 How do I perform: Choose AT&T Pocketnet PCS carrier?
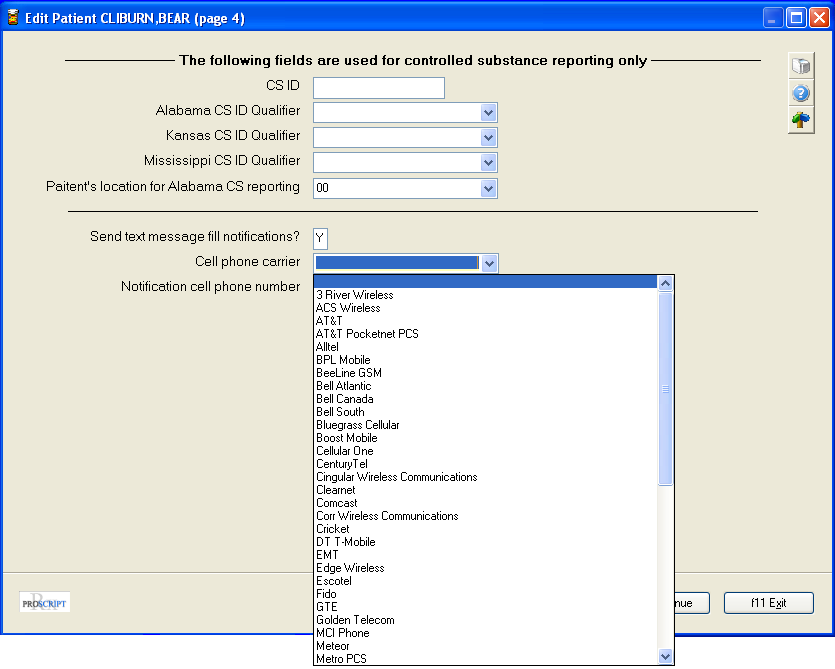pos(486,334)
